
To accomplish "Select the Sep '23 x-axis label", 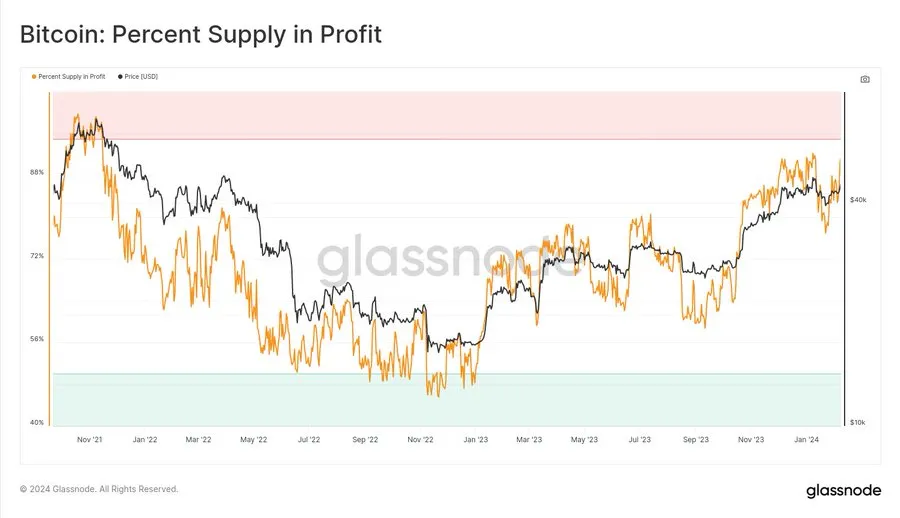I will 695,439.
